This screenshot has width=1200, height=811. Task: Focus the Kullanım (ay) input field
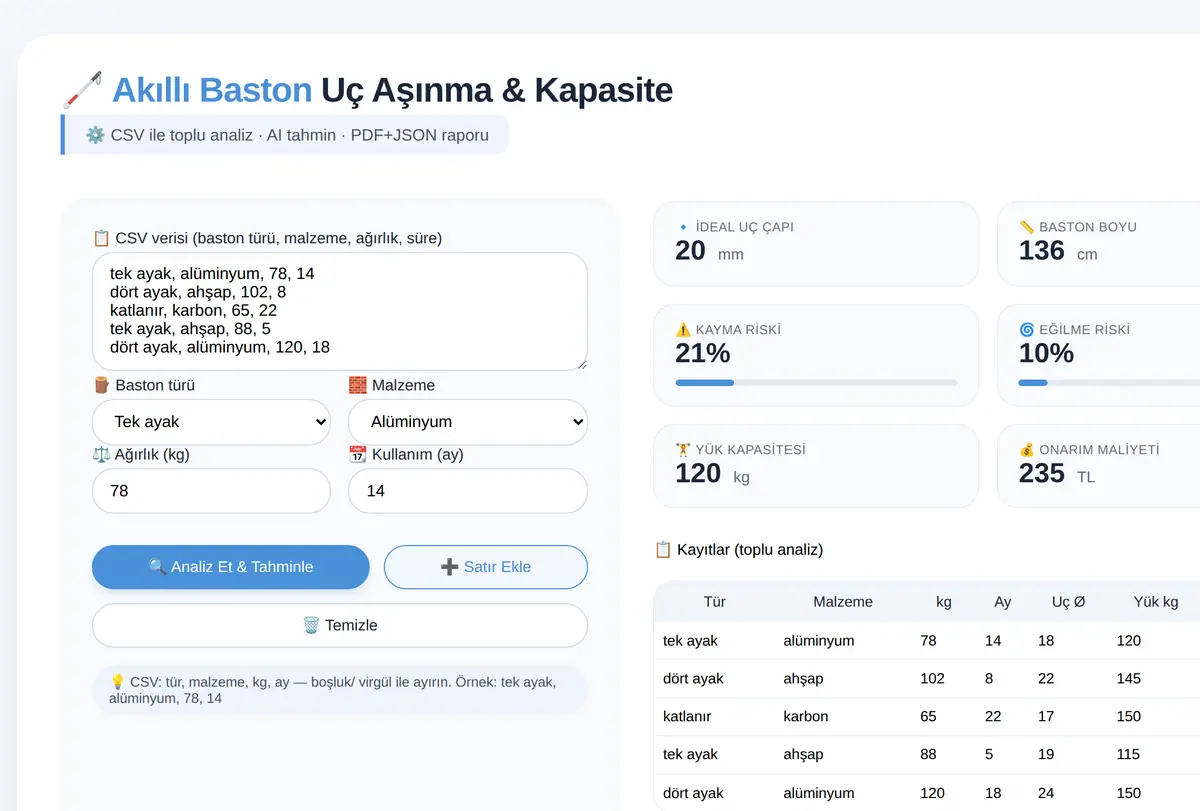click(468, 491)
